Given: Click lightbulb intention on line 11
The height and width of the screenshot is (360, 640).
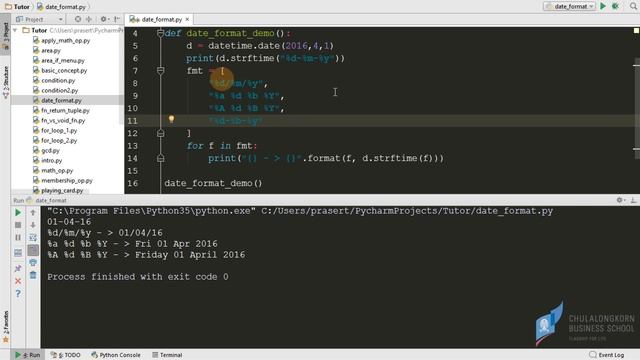Looking at the screenshot, I should [x=171, y=119].
